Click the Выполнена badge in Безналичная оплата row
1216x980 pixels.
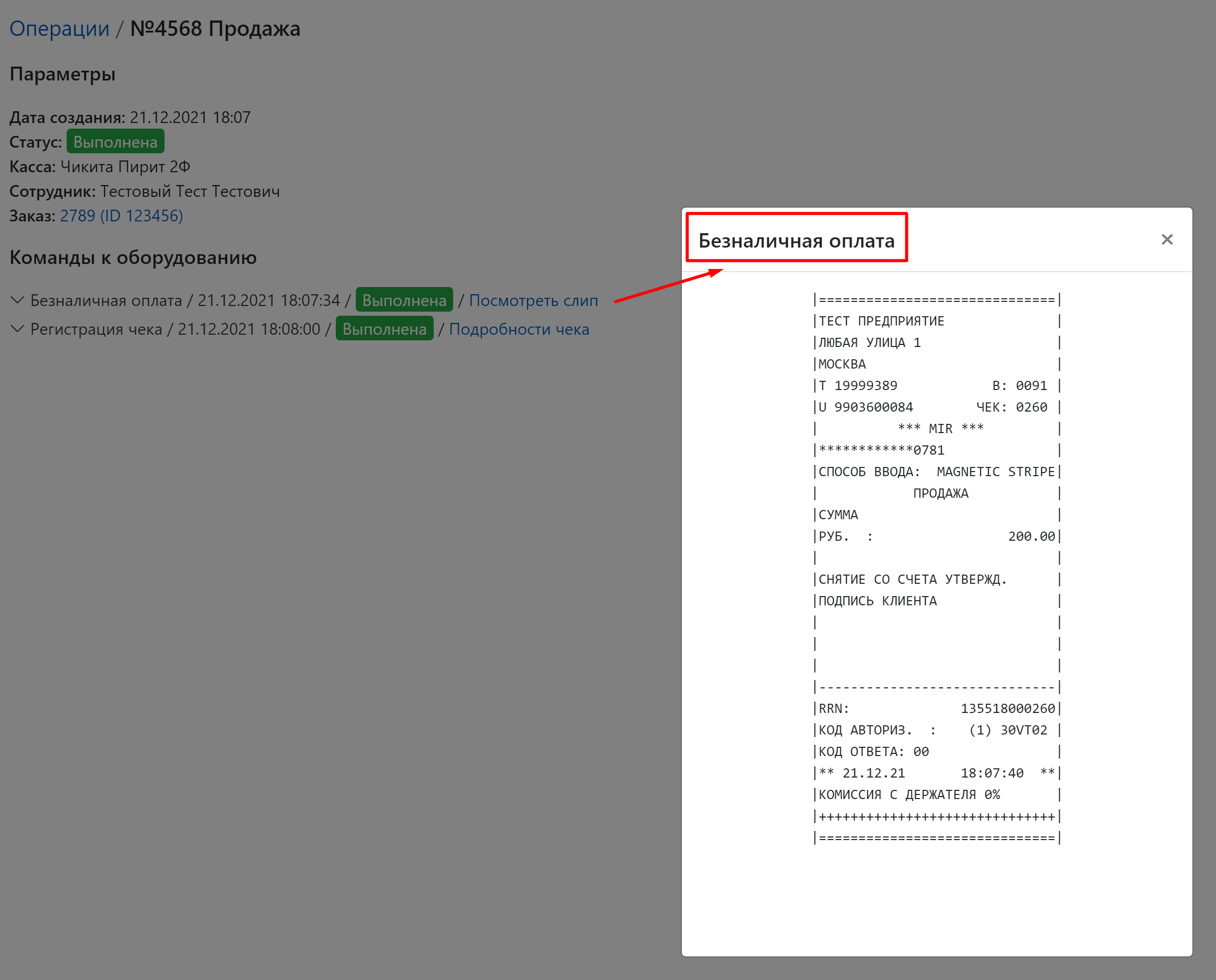[x=404, y=300]
